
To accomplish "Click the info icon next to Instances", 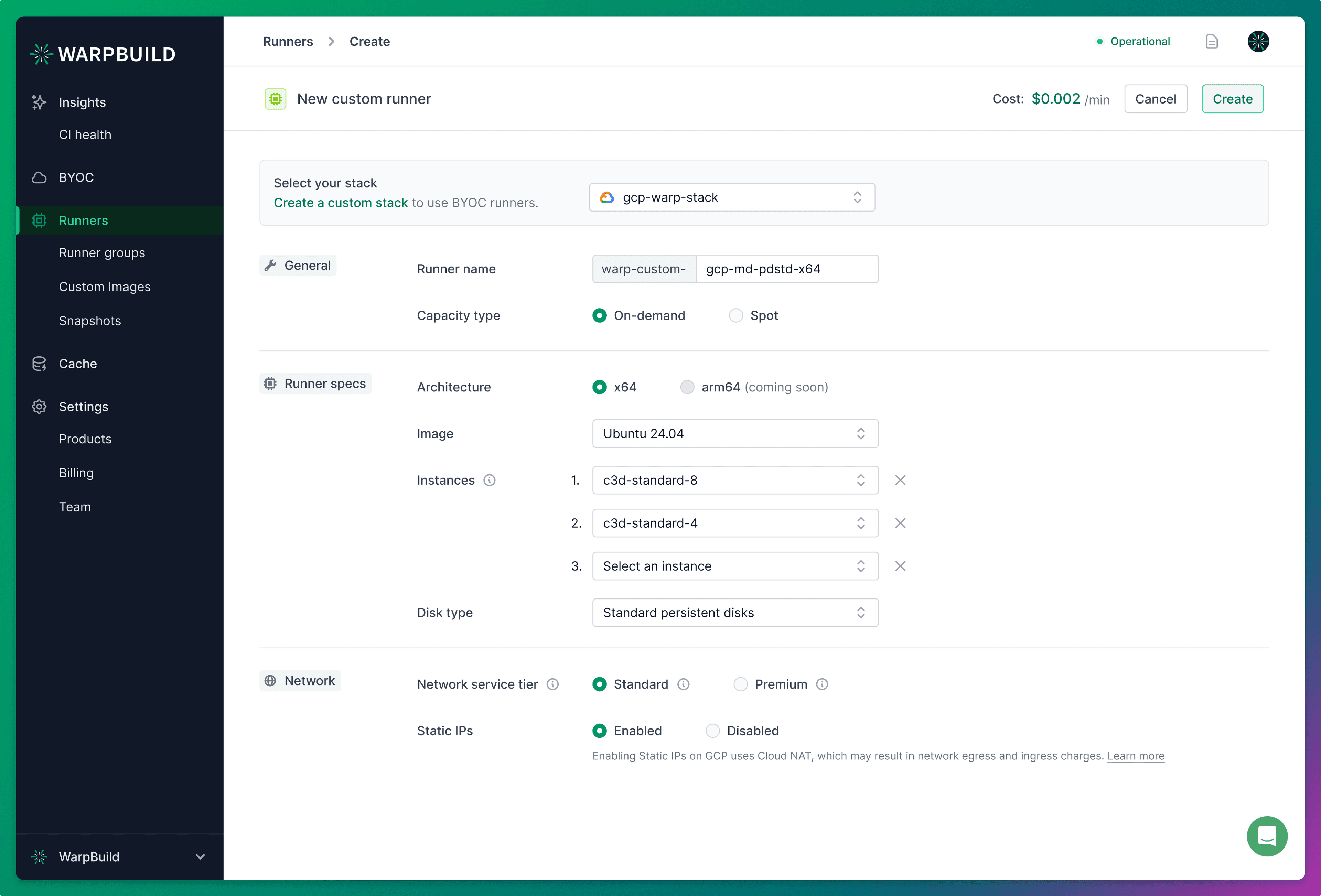I will [490, 480].
